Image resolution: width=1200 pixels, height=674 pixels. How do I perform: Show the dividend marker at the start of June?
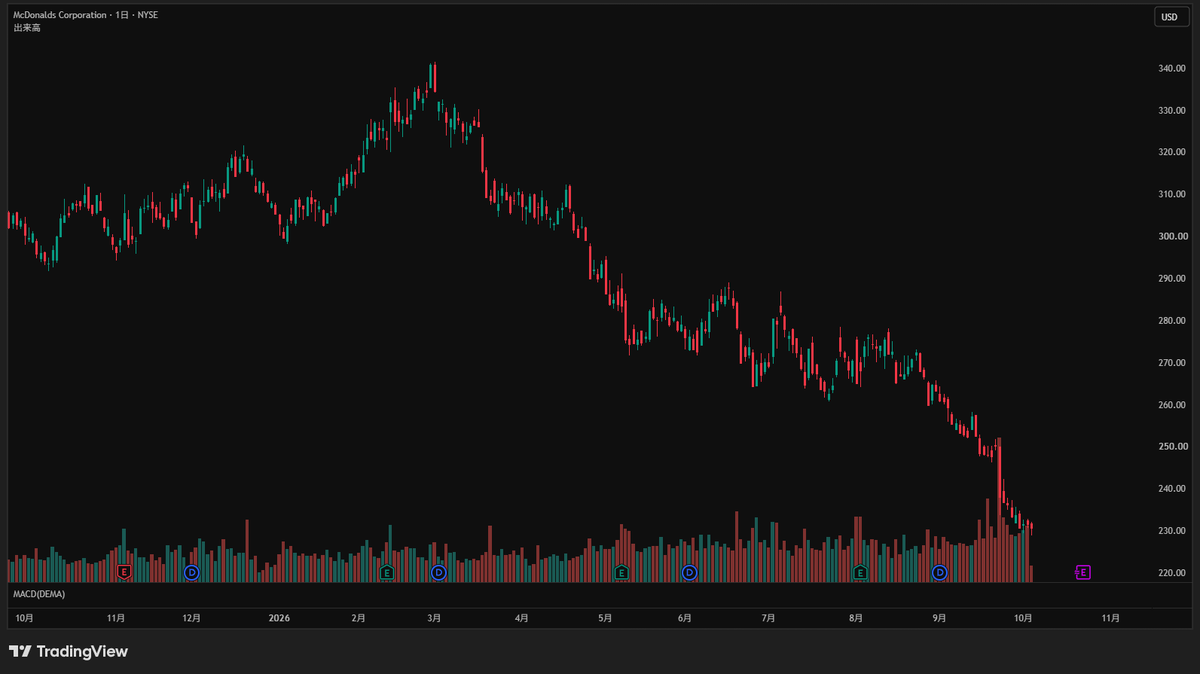point(689,572)
